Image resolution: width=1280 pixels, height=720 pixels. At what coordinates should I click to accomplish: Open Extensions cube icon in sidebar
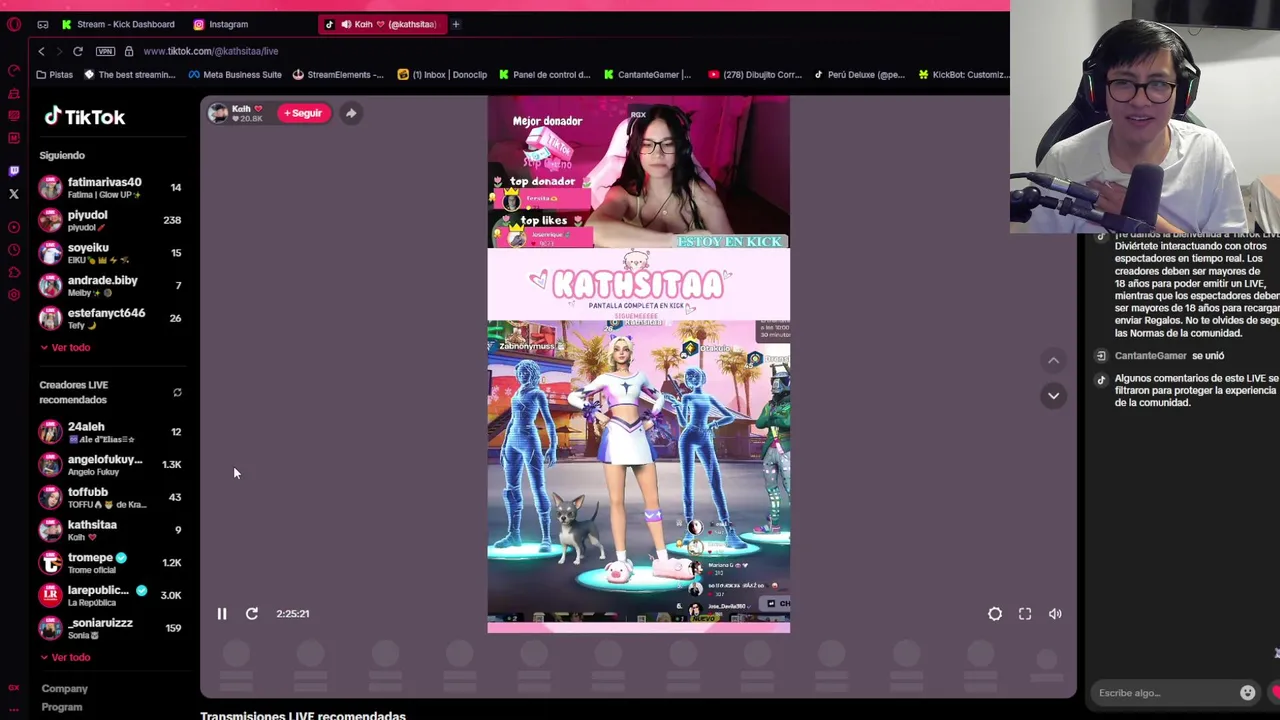coord(14,272)
